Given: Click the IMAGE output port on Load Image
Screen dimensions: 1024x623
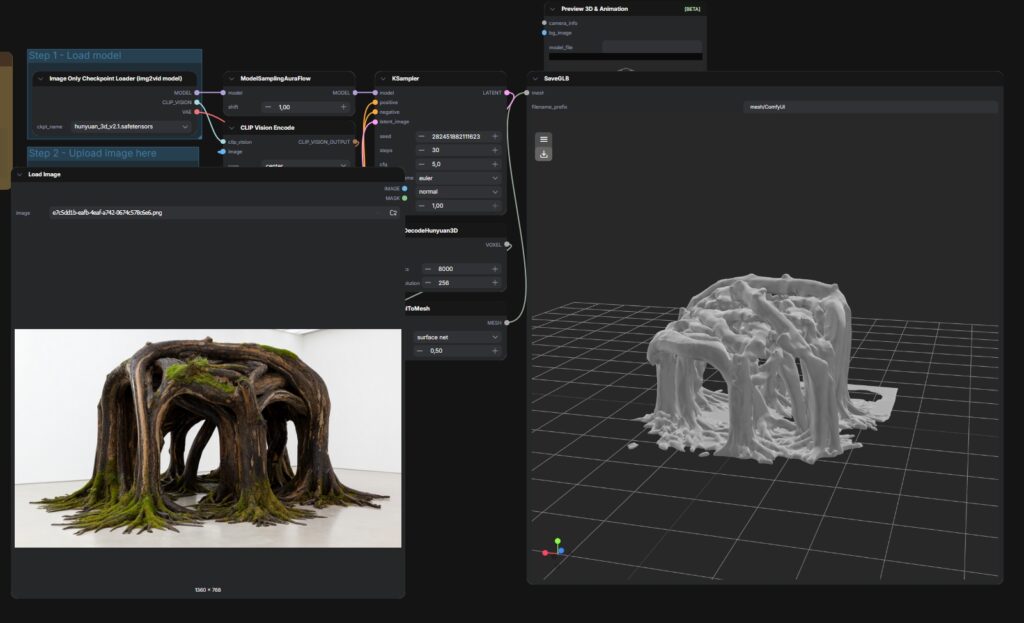Looking at the screenshot, I should [404, 188].
